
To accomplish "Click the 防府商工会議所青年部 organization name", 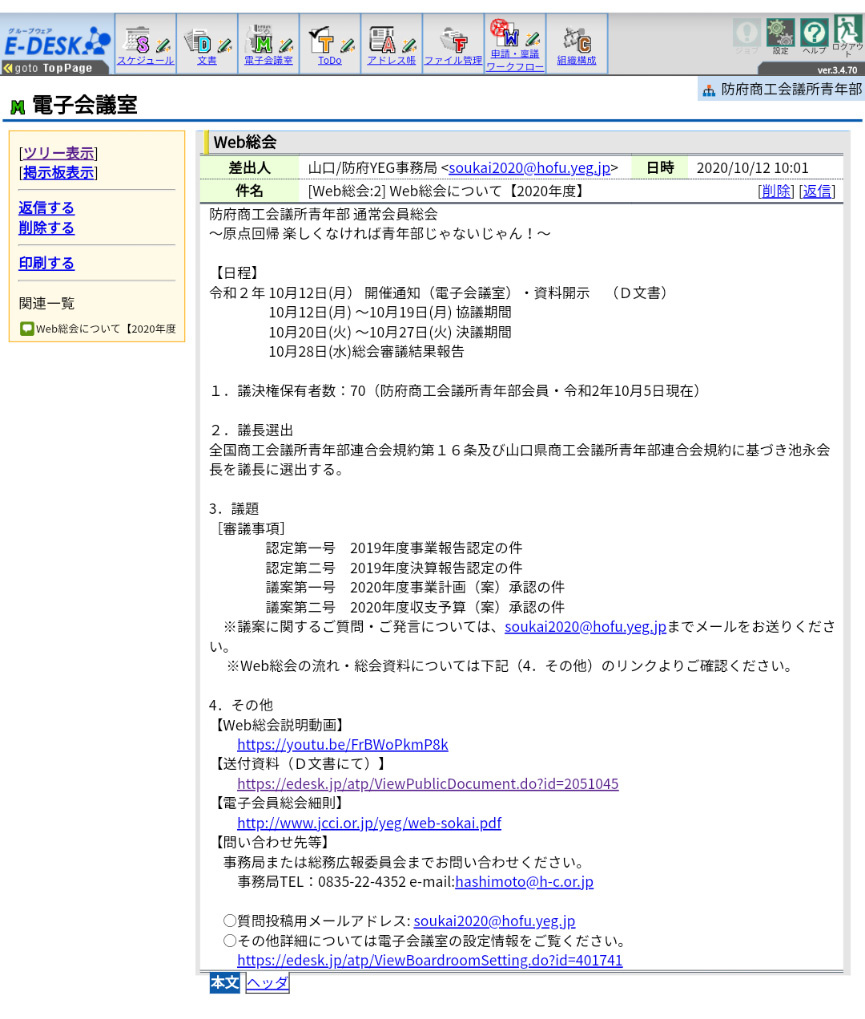I will [x=792, y=90].
